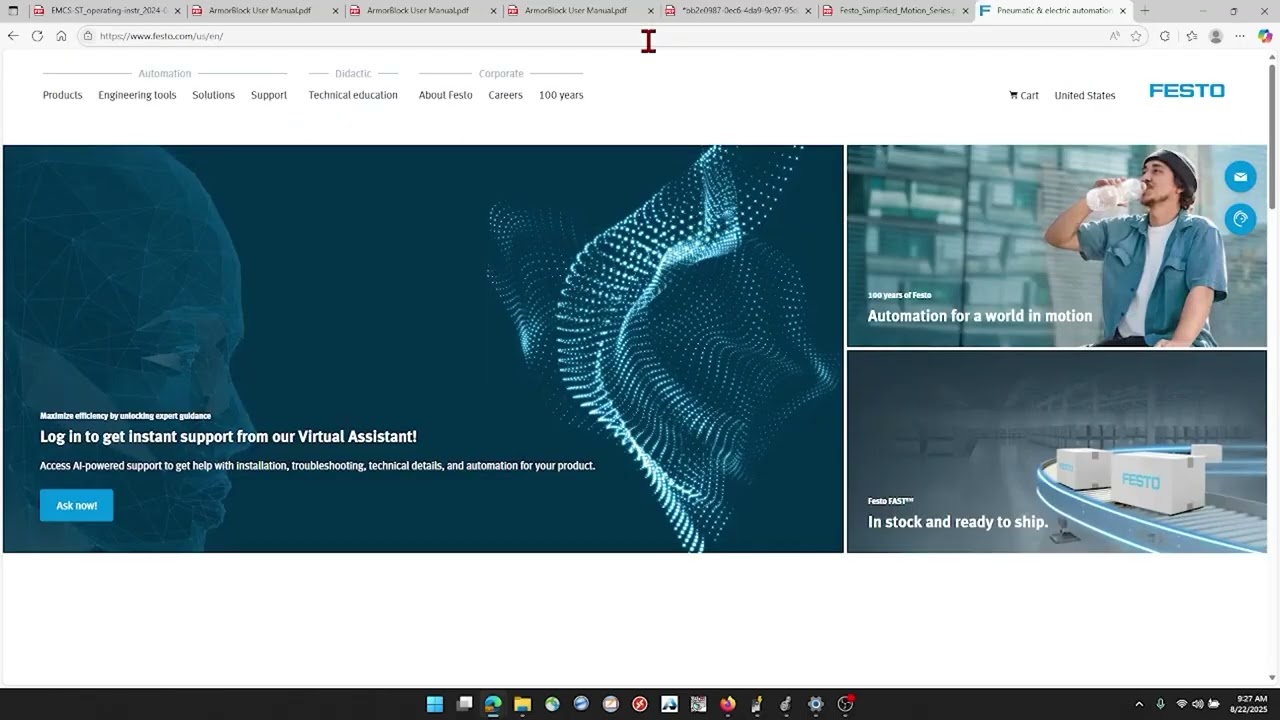1280x720 pixels.
Task: Open the shopping Cart
Action: click(x=1024, y=96)
